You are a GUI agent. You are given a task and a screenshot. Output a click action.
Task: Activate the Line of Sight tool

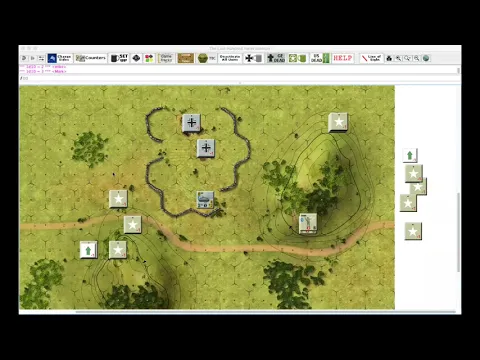tap(371, 58)
